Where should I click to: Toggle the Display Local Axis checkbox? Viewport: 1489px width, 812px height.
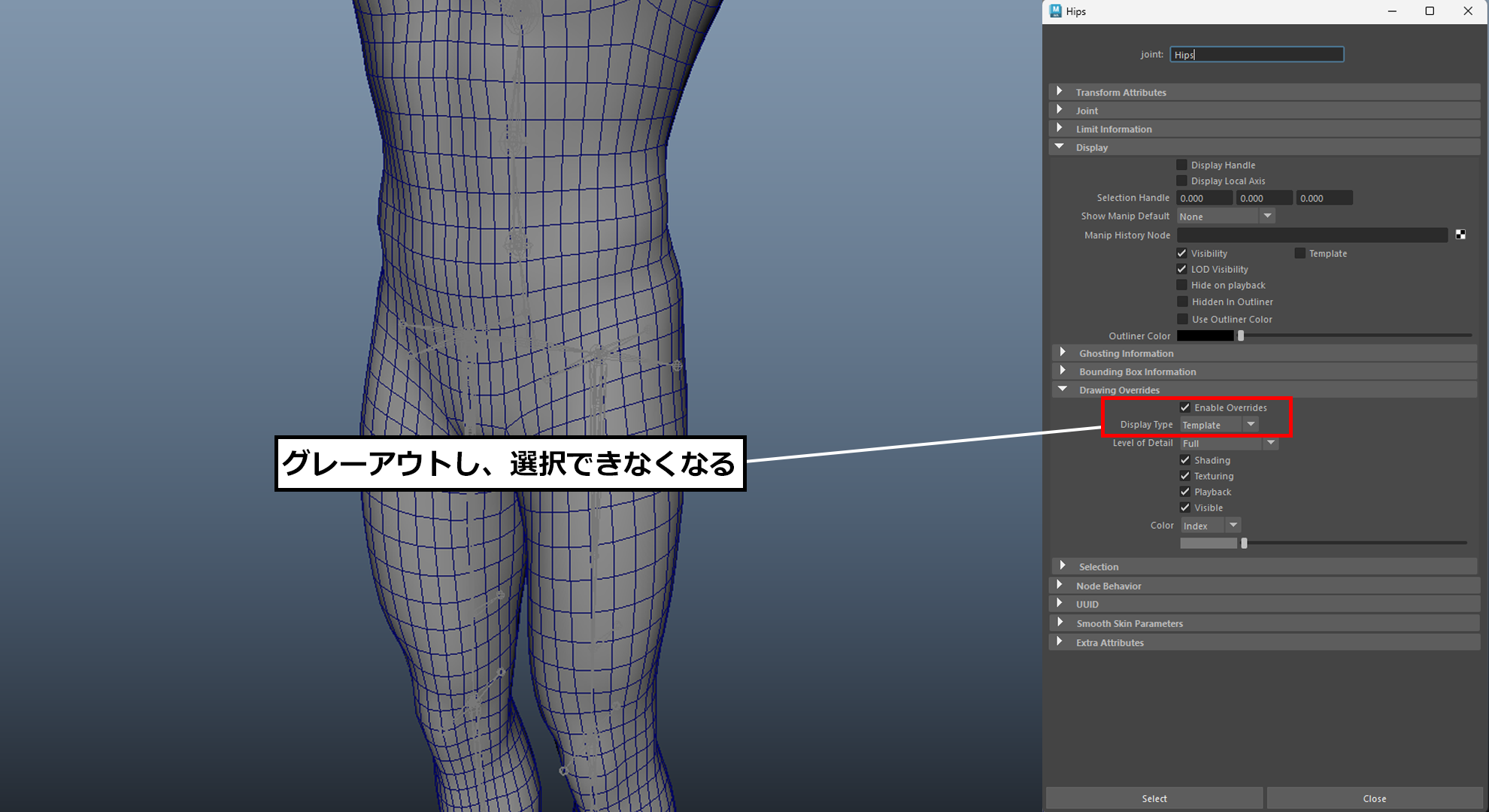tap(1182, 180)
